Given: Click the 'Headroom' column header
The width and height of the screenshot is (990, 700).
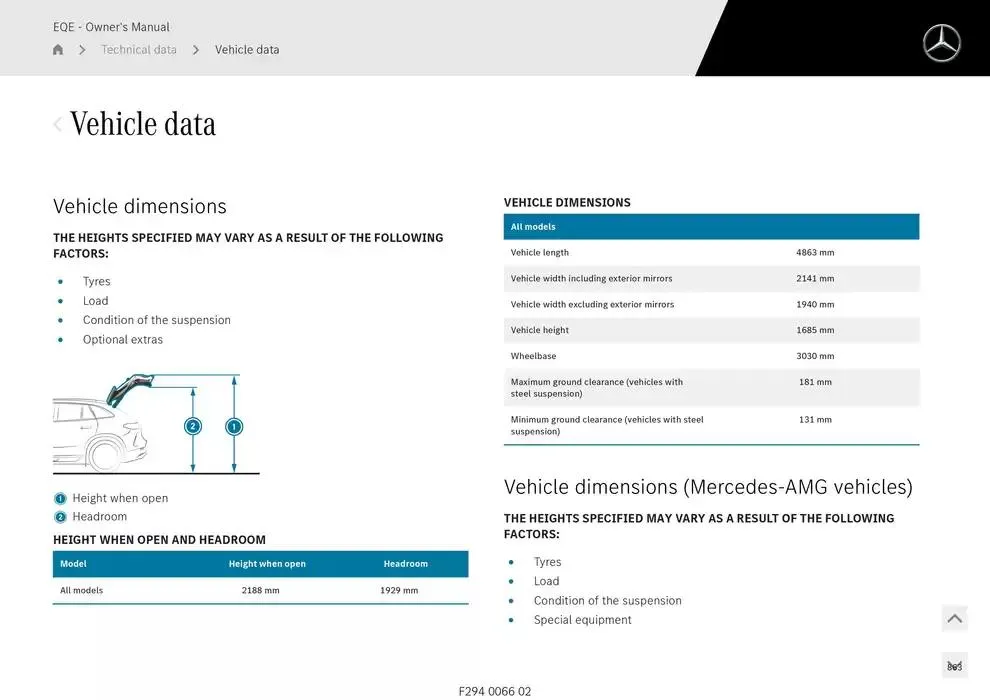Looking at the screenshot, I should [x=405, y=564].
